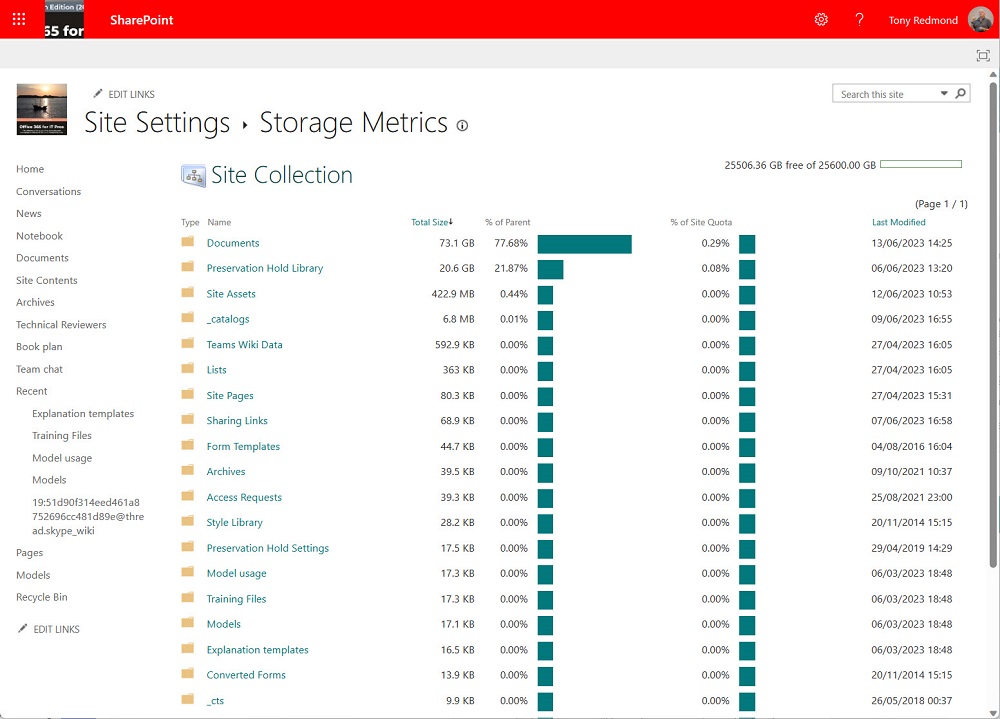The height and width of the screenshot is (719, 1000).
Task: Sort by the Last Modified column header
Action: (898, 222)
